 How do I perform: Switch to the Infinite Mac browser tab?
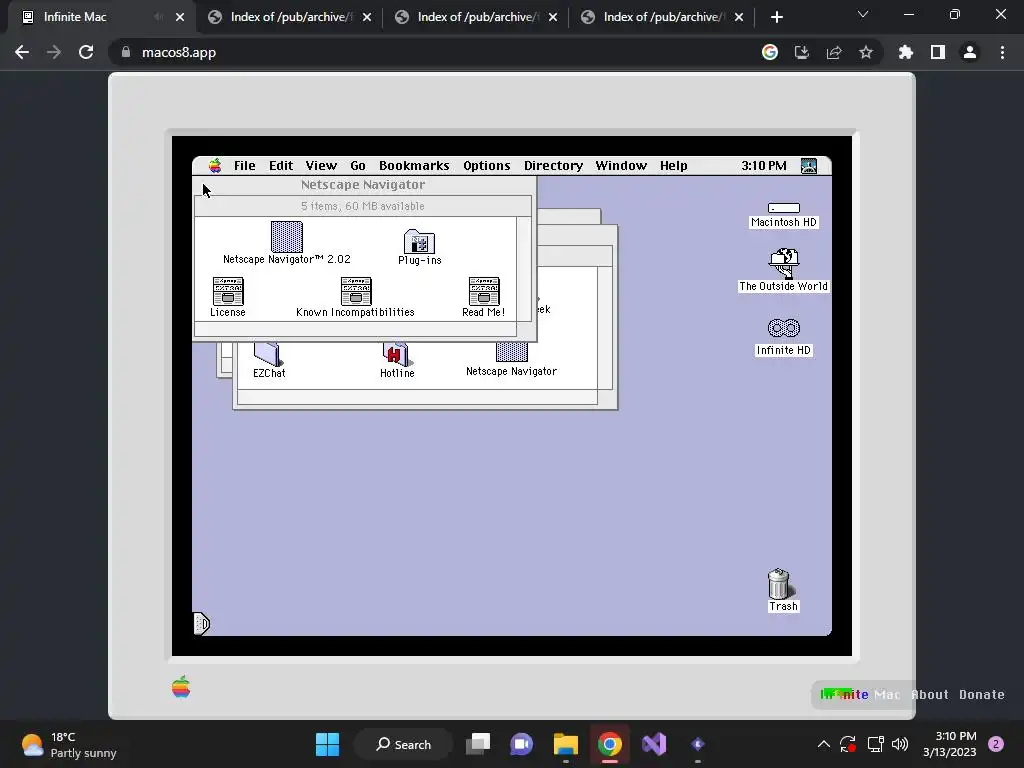tap(99, 17)
